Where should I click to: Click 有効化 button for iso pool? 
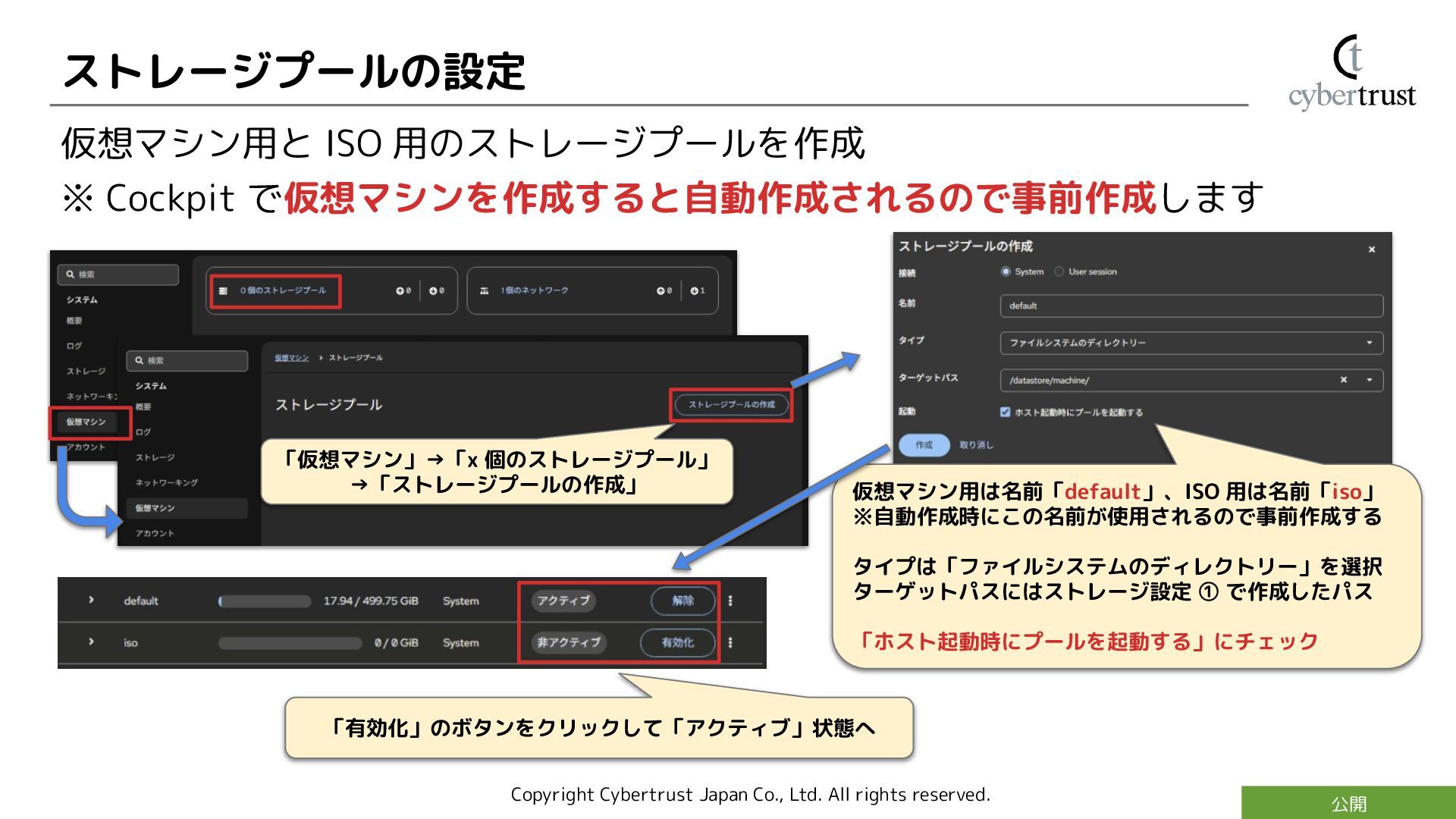click(677, 642)
